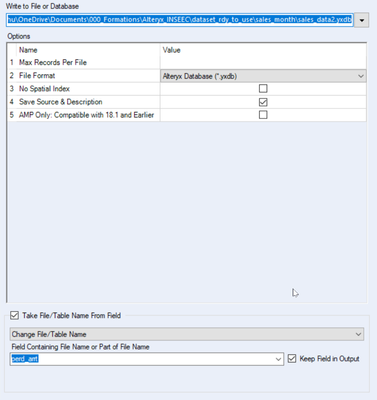Click the No Spatial Index label
Image resolution: width=377 pixels, height=400 pixels.
point(44,89)
